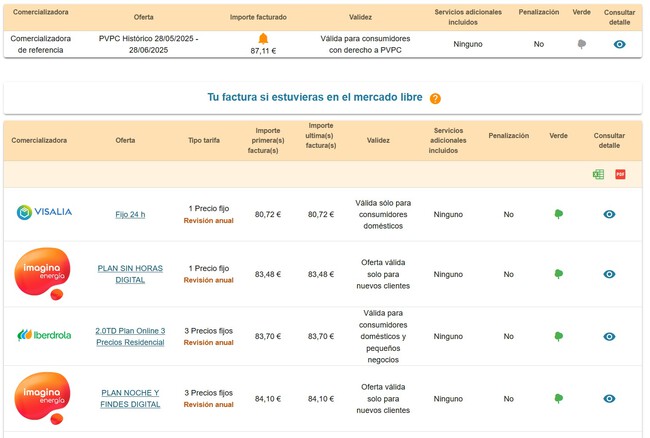This screenshot has width=650, height=438.
Task: Click the 'Importe ultima(s) factura(s)' column header
Action: pos(320,136)
